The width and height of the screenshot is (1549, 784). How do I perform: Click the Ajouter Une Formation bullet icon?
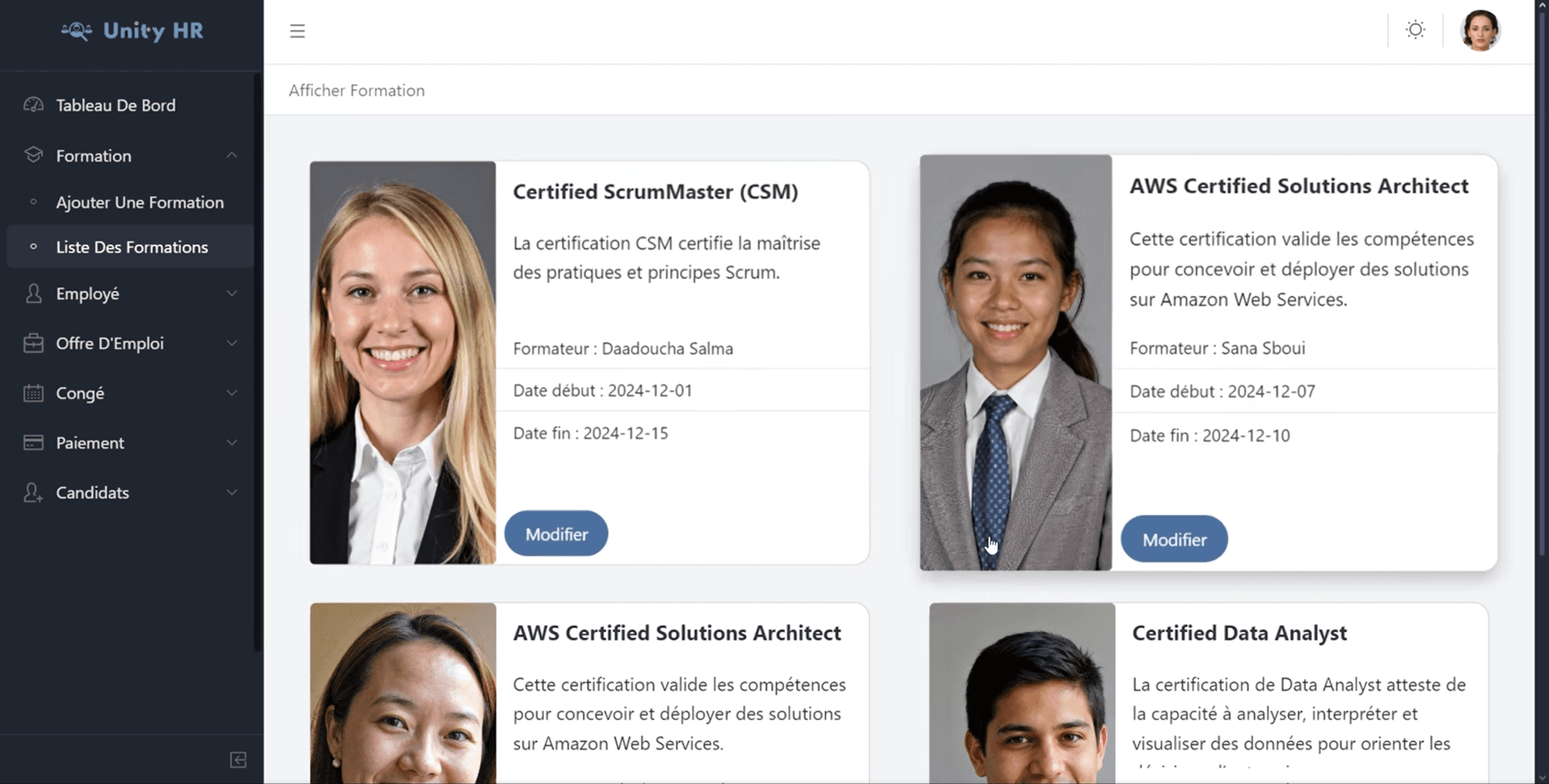(x=33, y=202)
